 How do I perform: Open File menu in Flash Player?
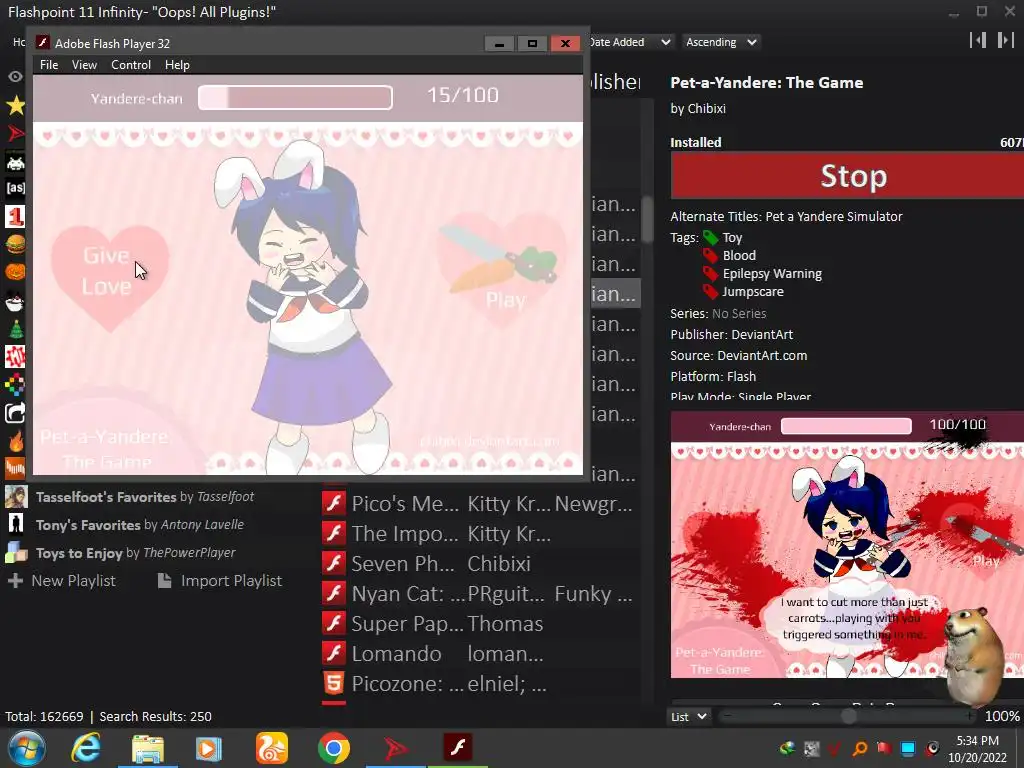pyautogui.click(x=49, y=65)
